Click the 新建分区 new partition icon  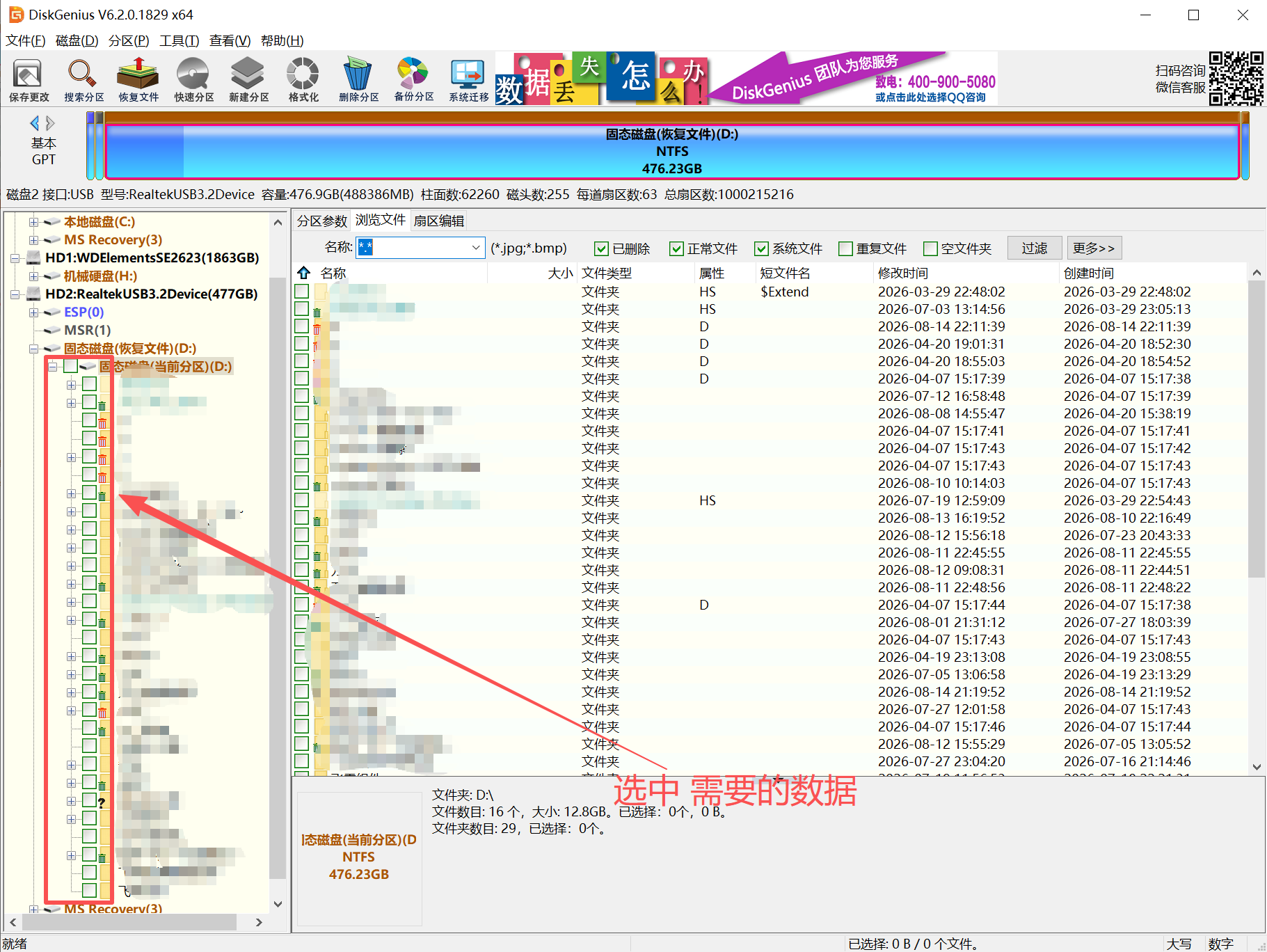tap(248, 80)
